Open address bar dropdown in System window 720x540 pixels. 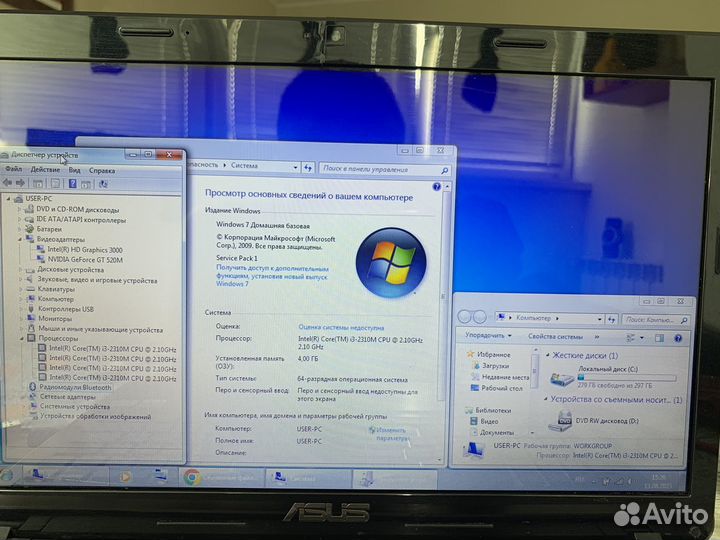[295, 168]
